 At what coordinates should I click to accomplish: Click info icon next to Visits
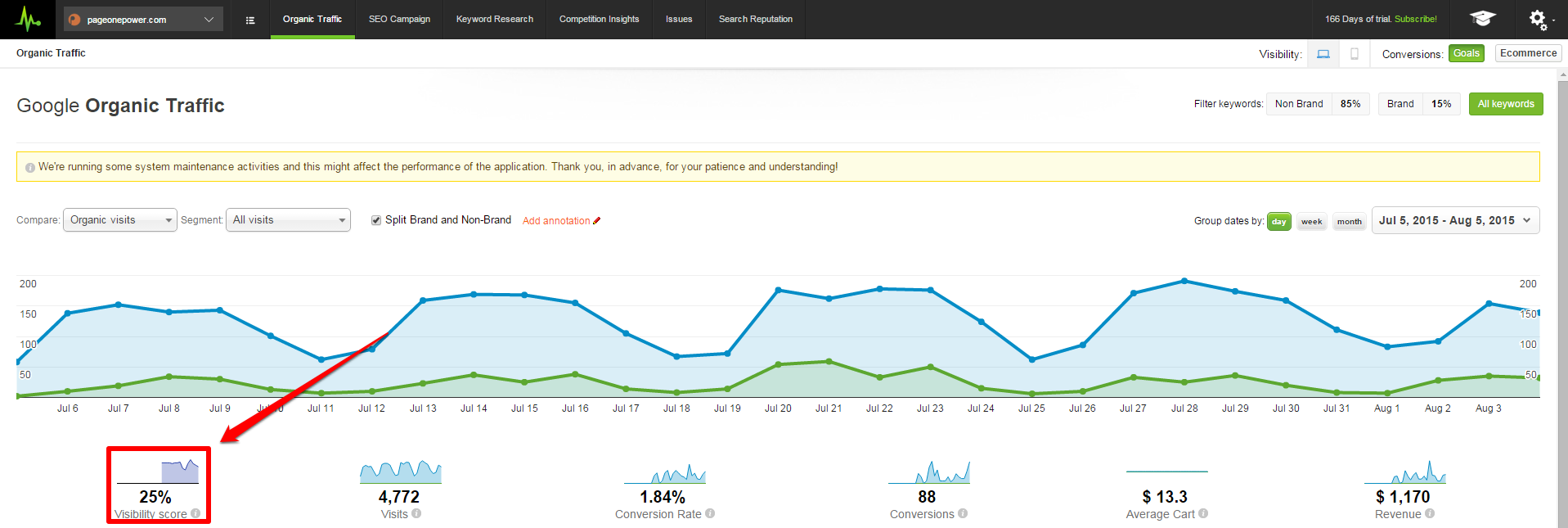click(416, 514)
